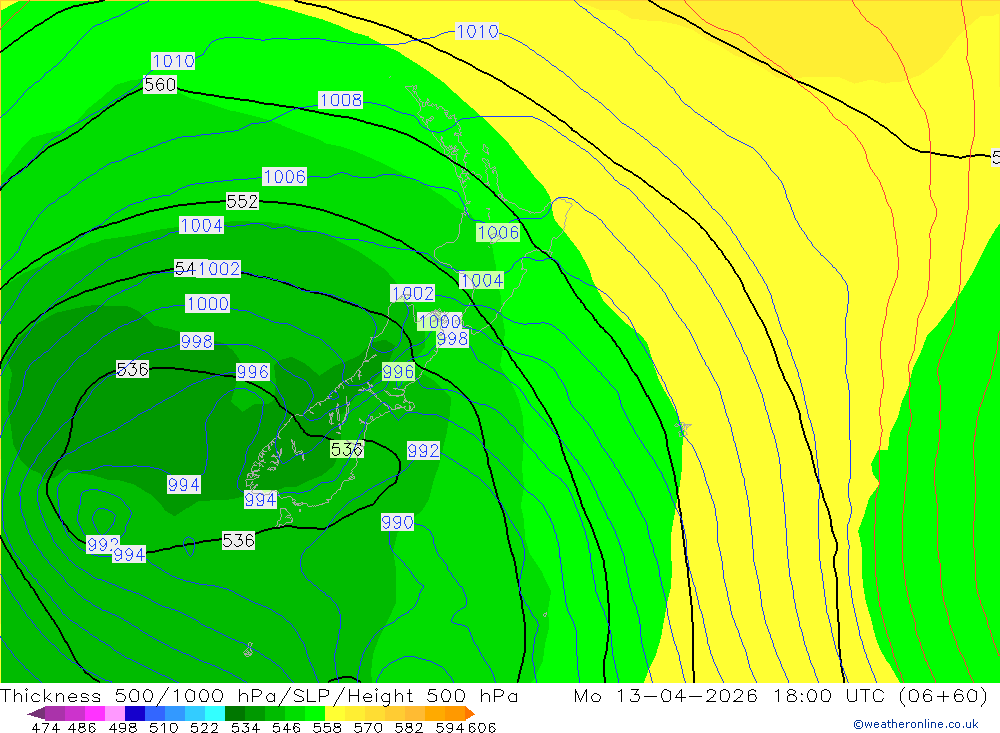Click the '1000' label below '541002'

(208, 303)
